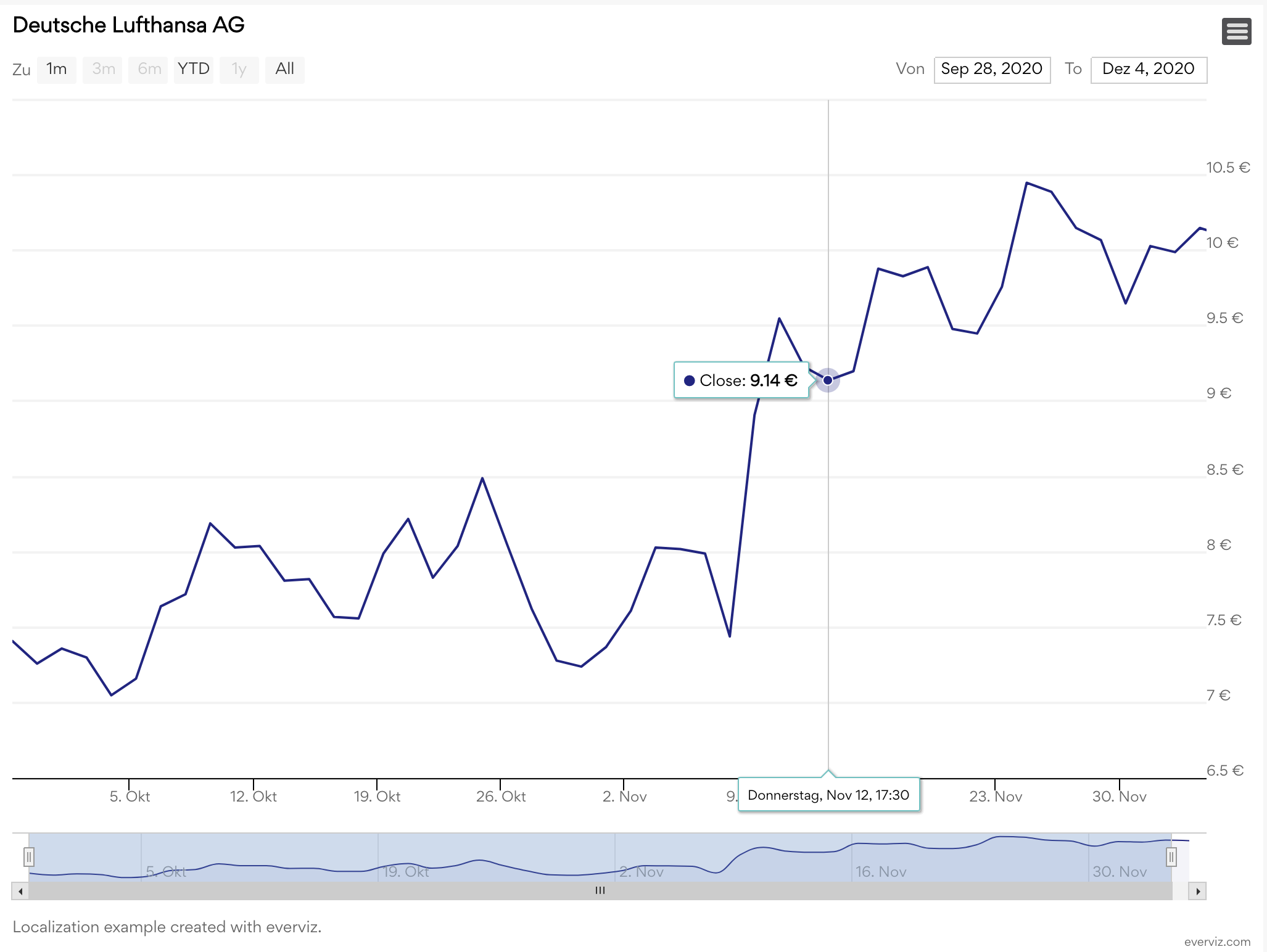
Task: Click the grip icon on the navigator scrollbar
Action: [x=600, y=890]
